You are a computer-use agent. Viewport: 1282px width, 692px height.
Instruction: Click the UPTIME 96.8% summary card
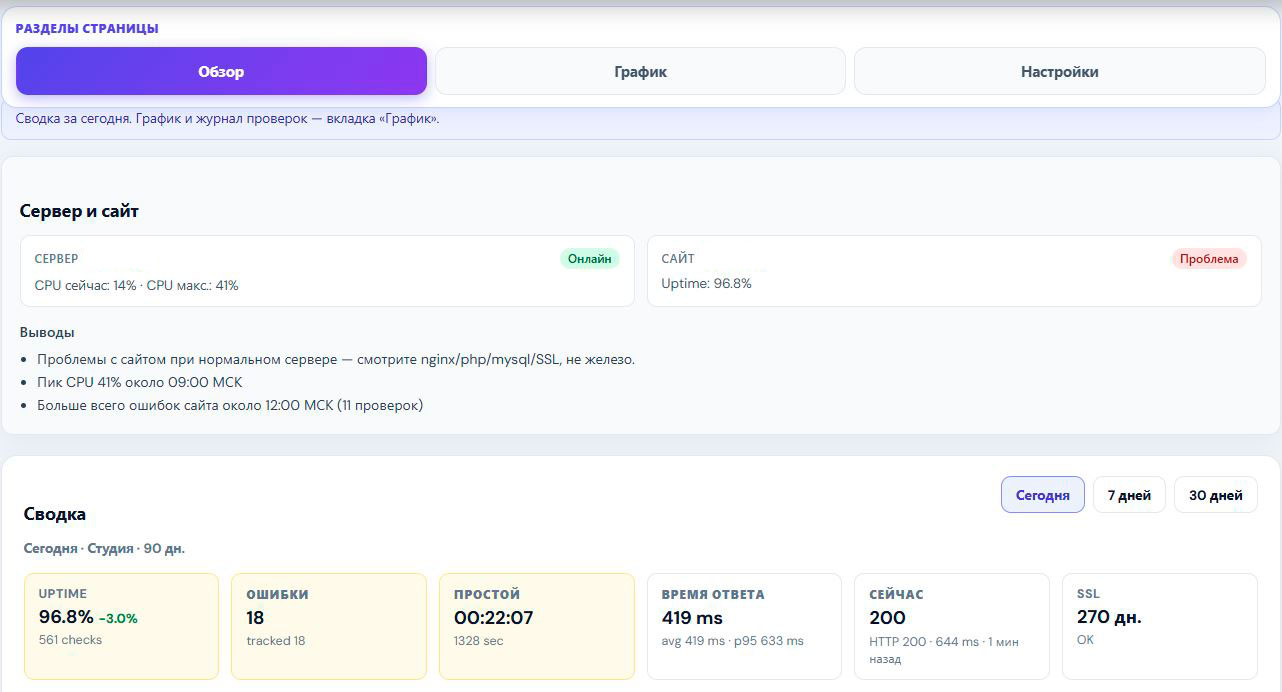coord(121,626)
